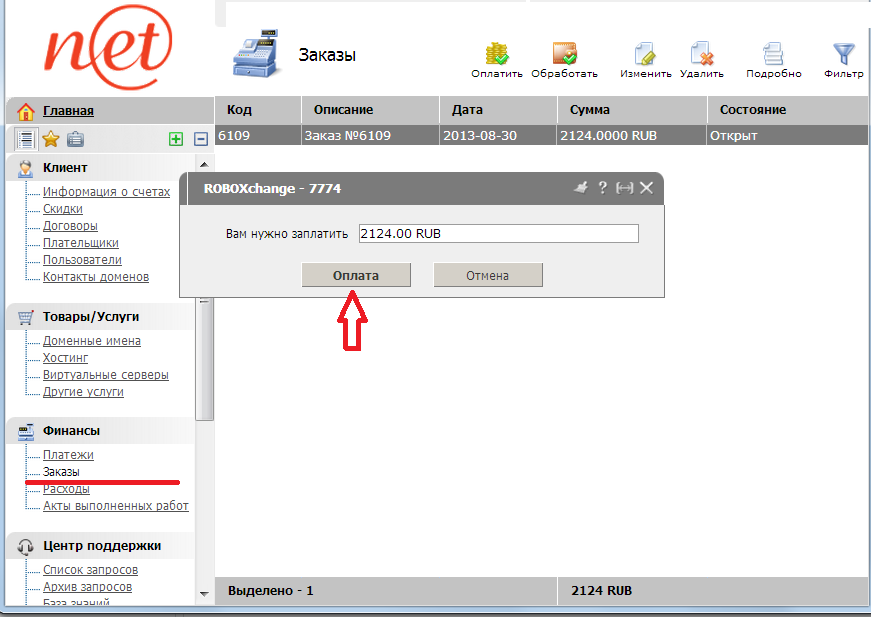Expand all menu sections with green plus

click(176, 139)
